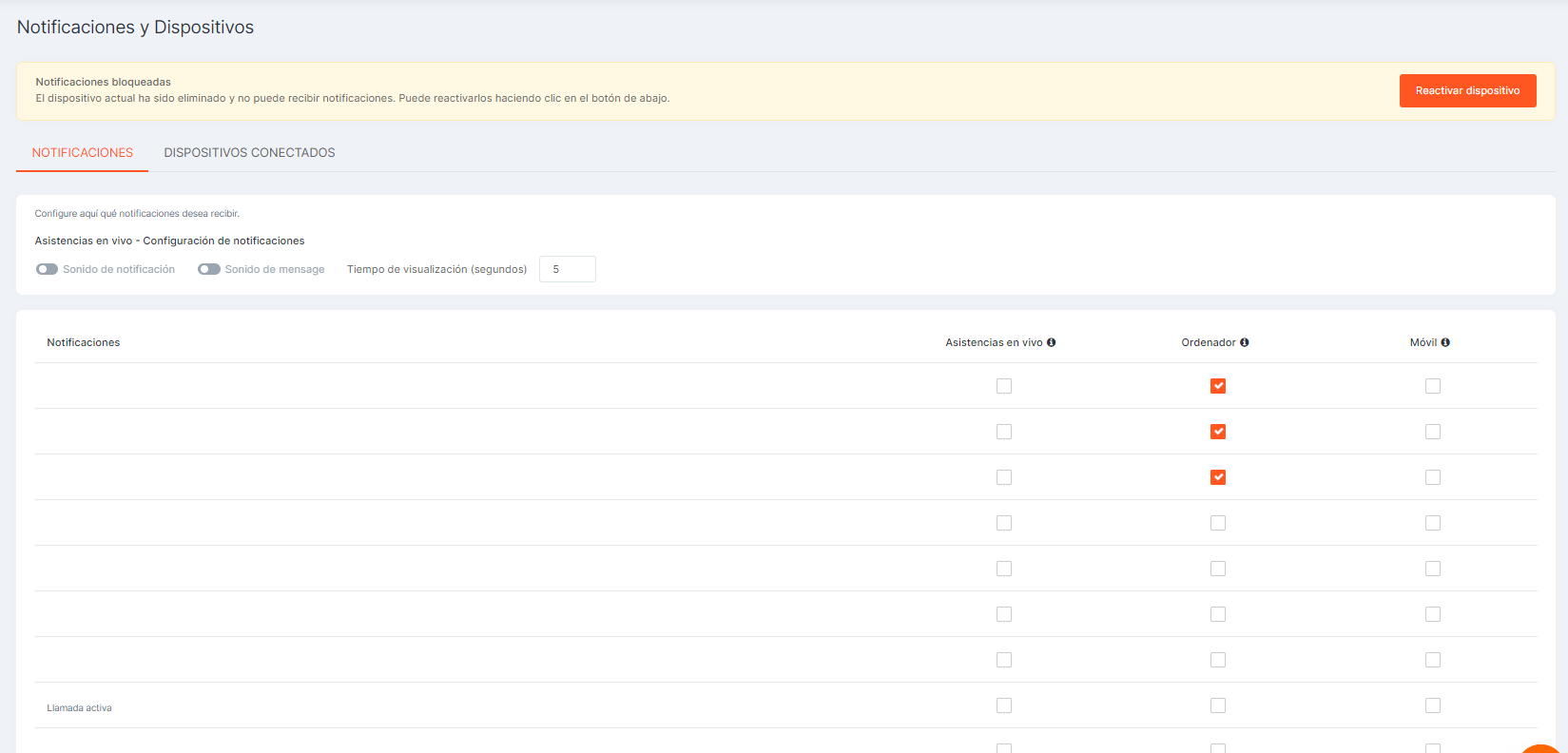The height and width of the screenshot is (753, 1568).
Task: Click the Configure aquí qué notificaciones text
Action: [x=137, y=214]
